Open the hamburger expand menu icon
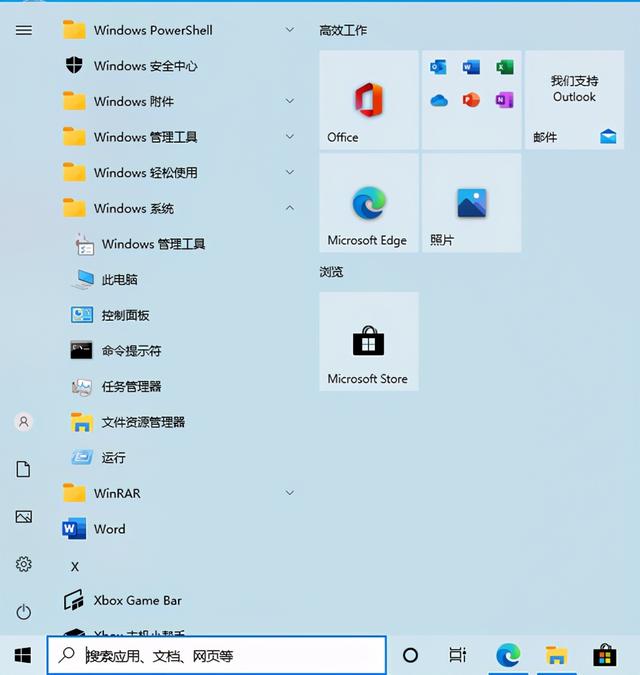 (24, 30)
